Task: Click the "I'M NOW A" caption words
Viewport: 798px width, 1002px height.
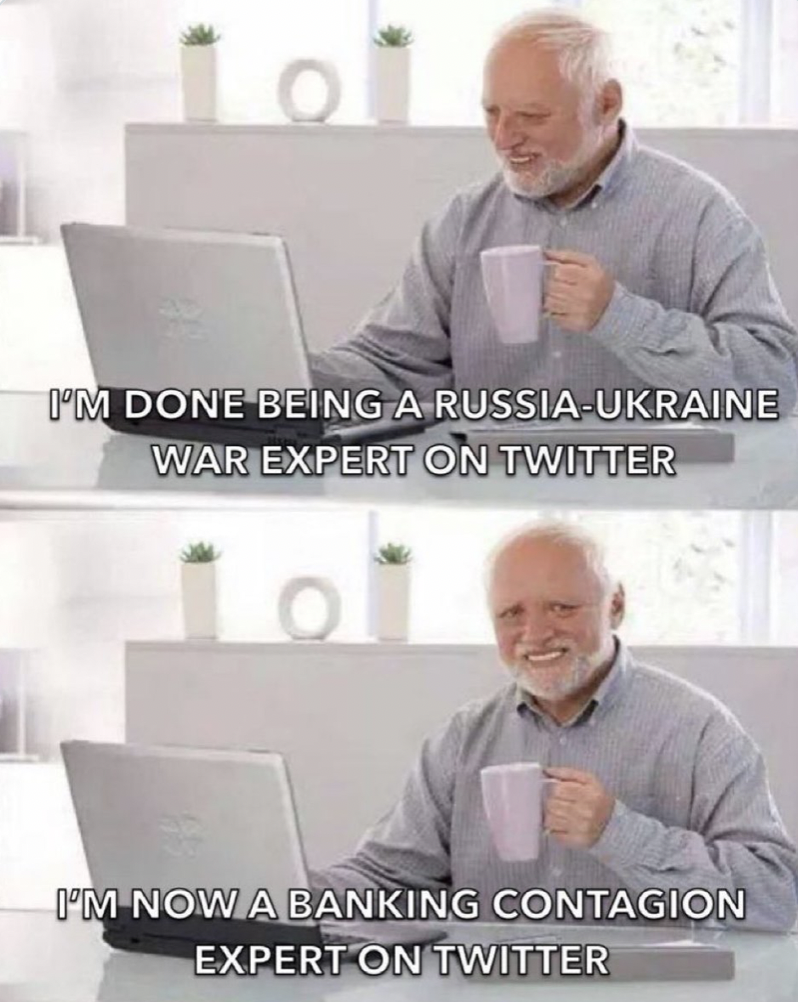Action: click(x=164, y=906)
